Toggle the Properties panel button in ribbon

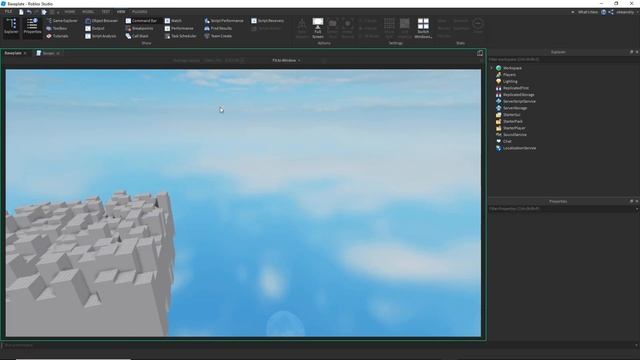coord(32,27)
